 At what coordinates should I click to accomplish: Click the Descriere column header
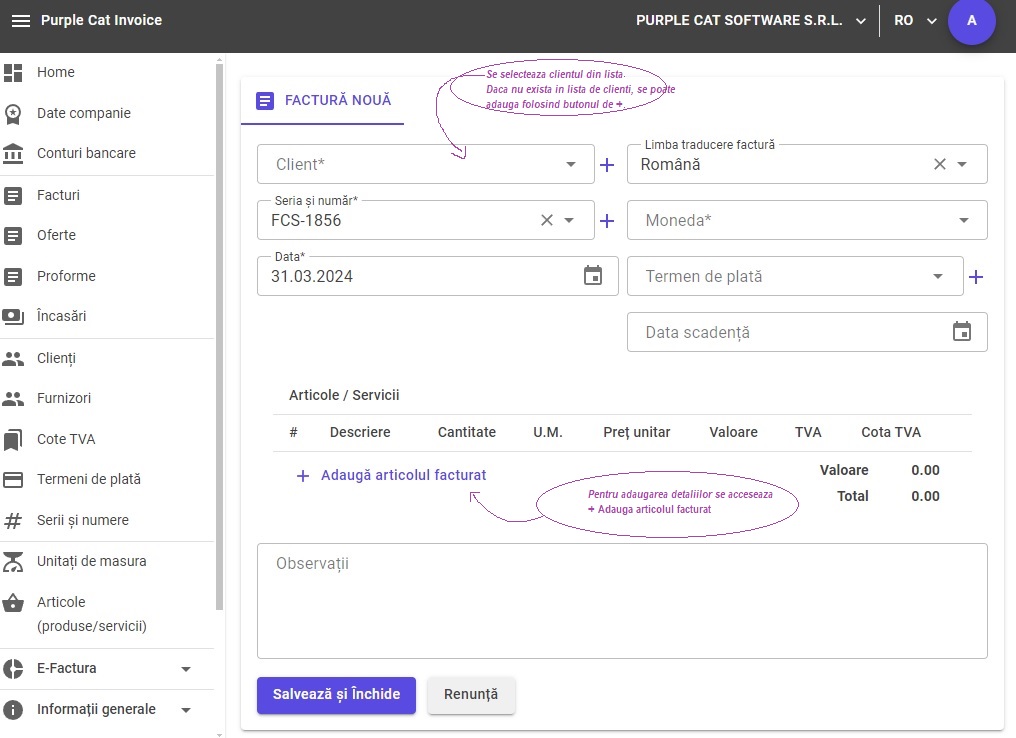point(360,432)
